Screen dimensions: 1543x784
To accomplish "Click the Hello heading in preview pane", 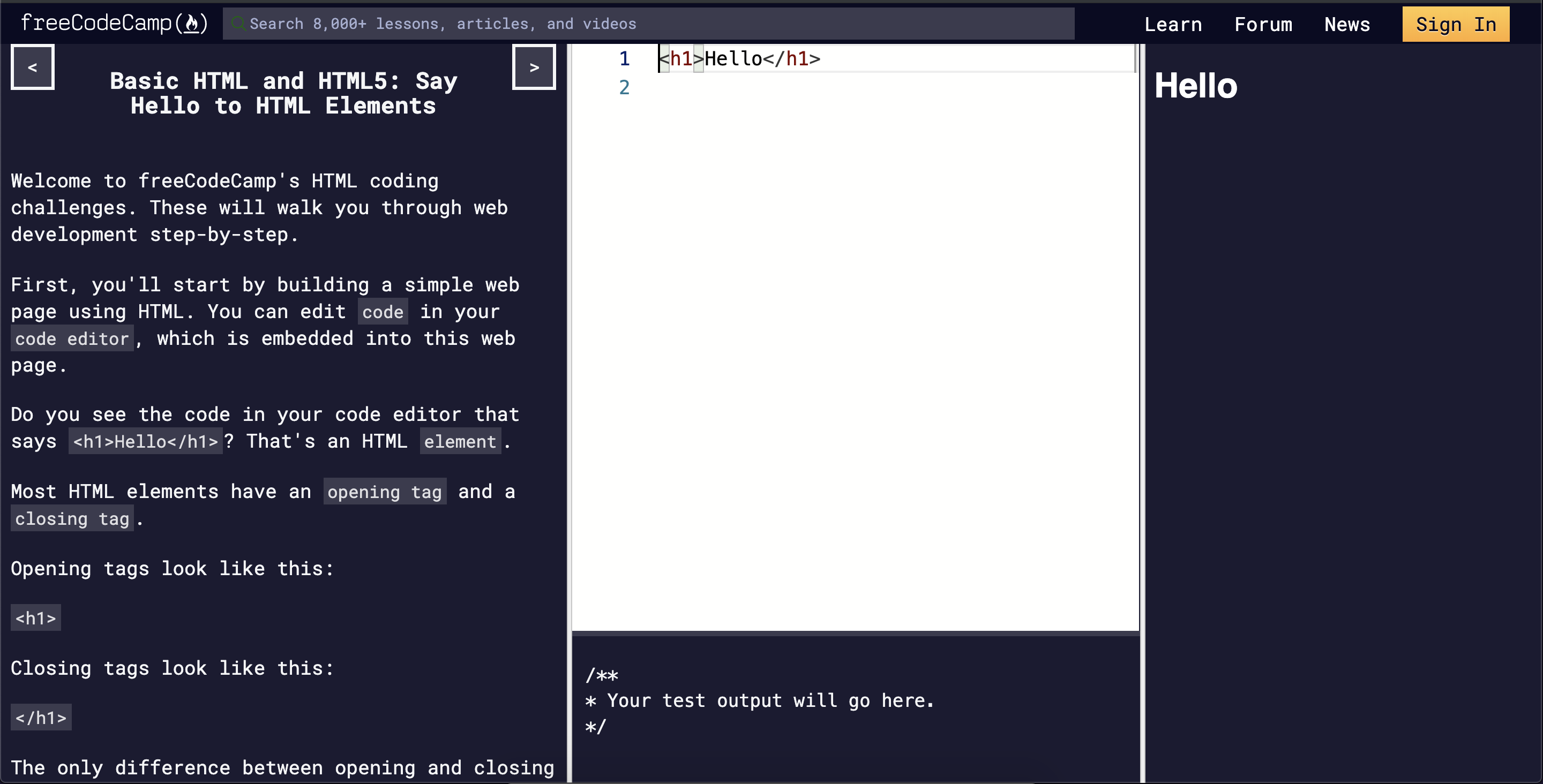I will tap(1196, 86).
